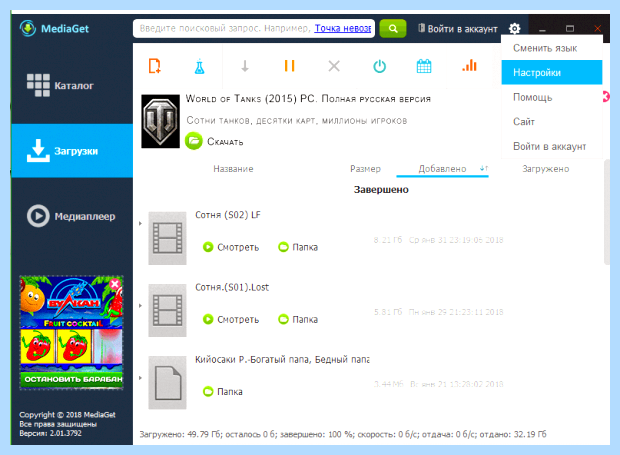Open the Каталог section
Image resolution: width=620 pixels, height=455 pixels.
[x=72, y=85]
